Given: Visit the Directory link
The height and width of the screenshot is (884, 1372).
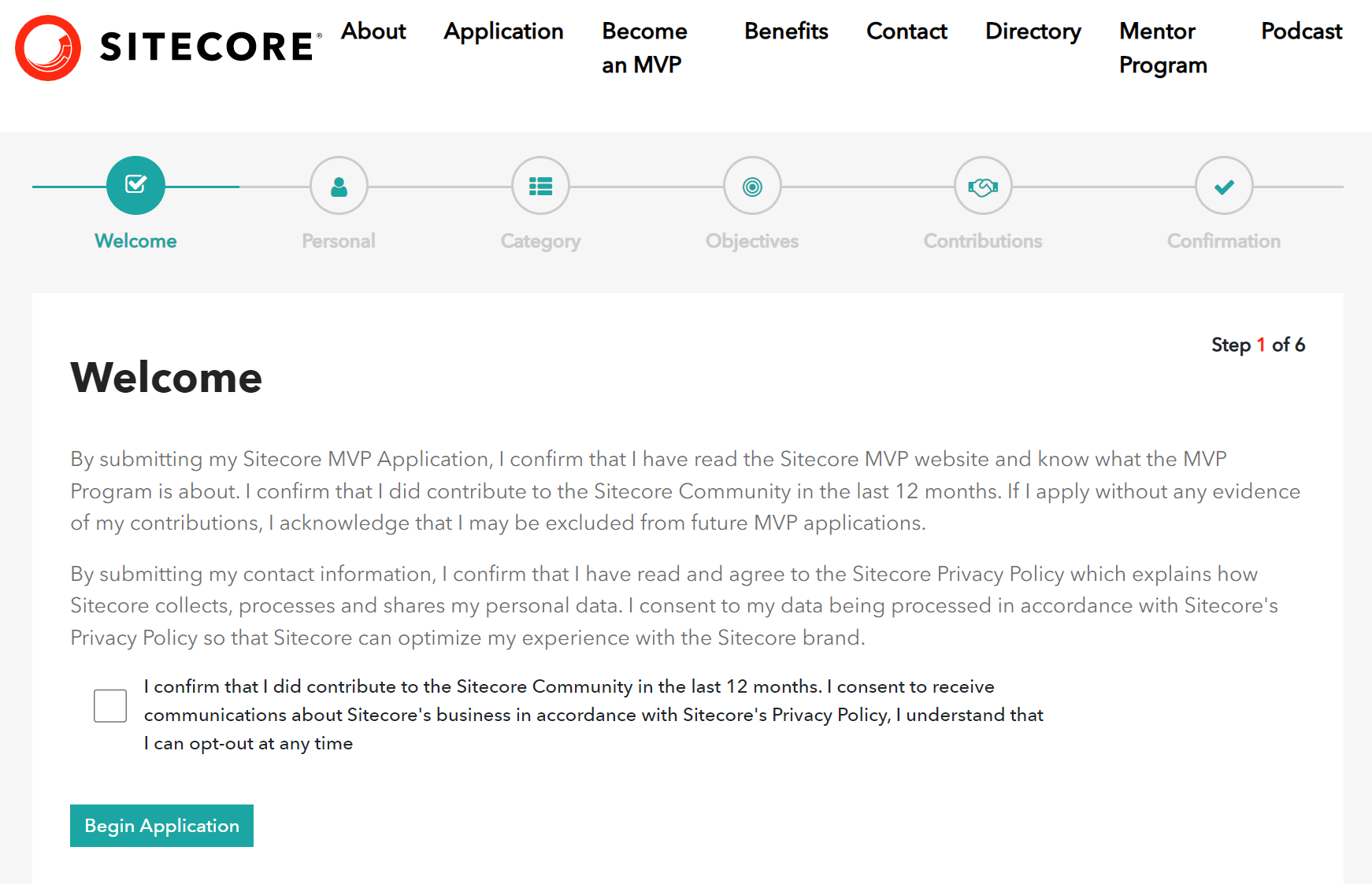Looking at the screenshot, I should tap(1033, 31).
